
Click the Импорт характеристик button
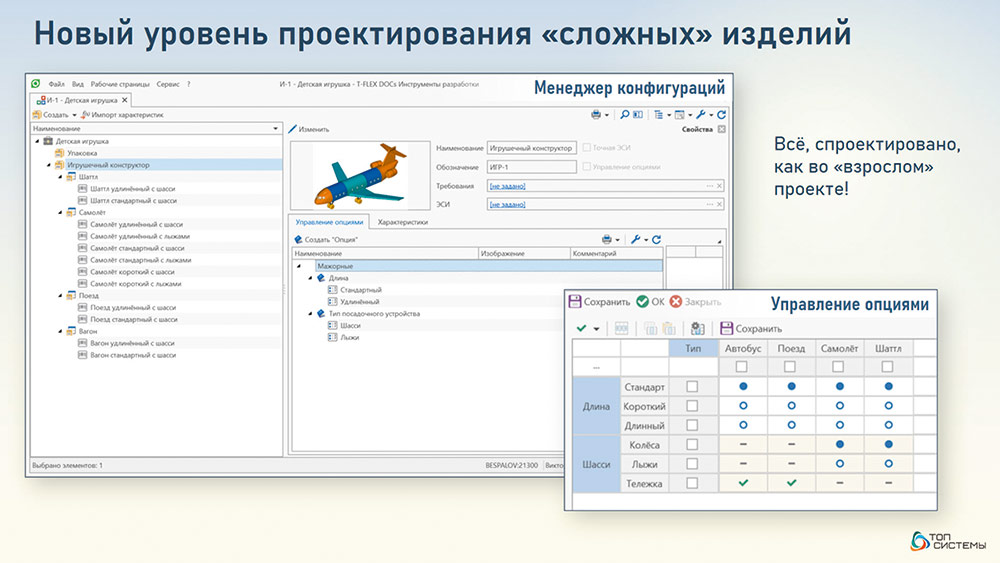pos(122,115)
